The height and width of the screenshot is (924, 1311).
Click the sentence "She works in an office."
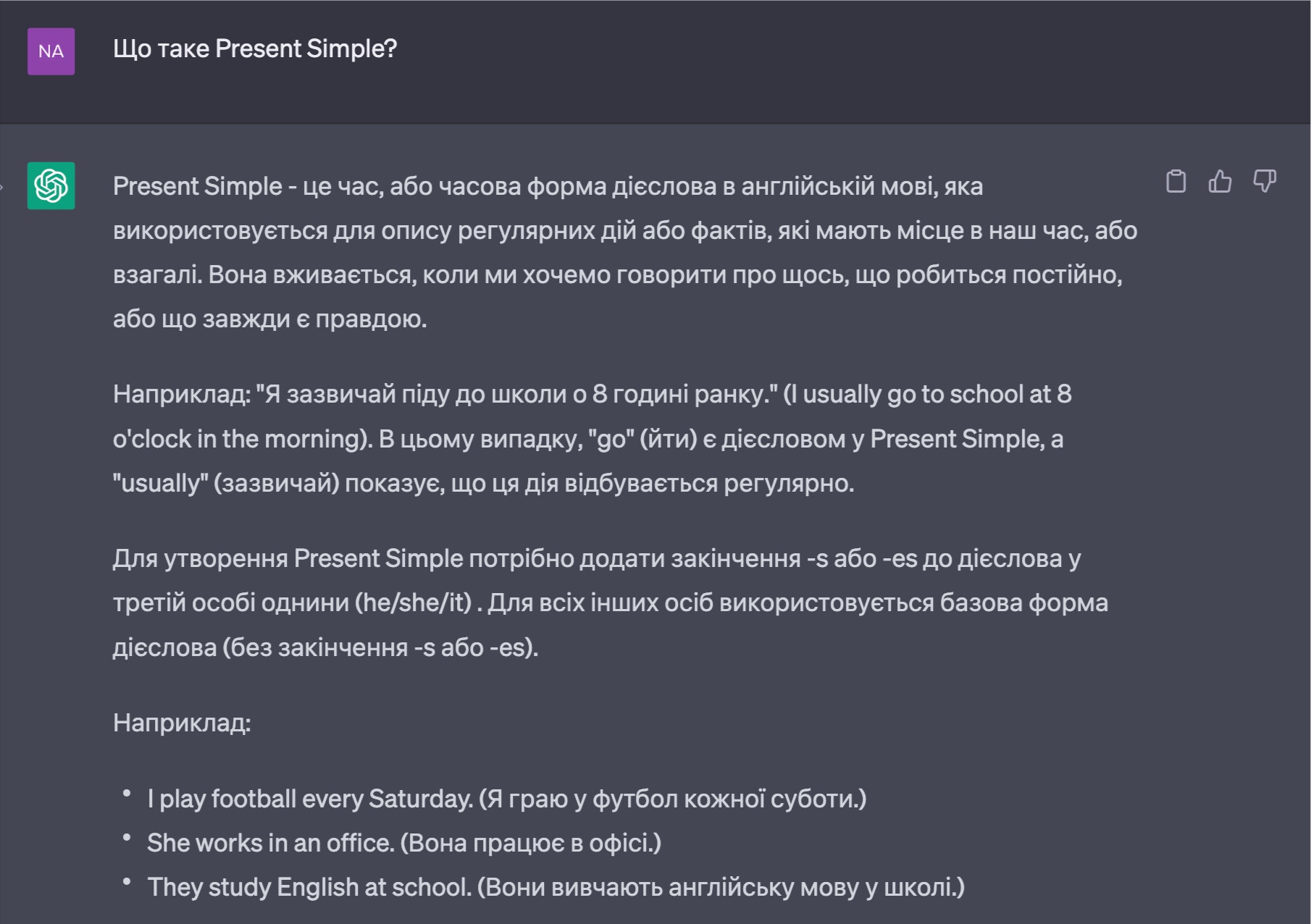coord(270,843)
